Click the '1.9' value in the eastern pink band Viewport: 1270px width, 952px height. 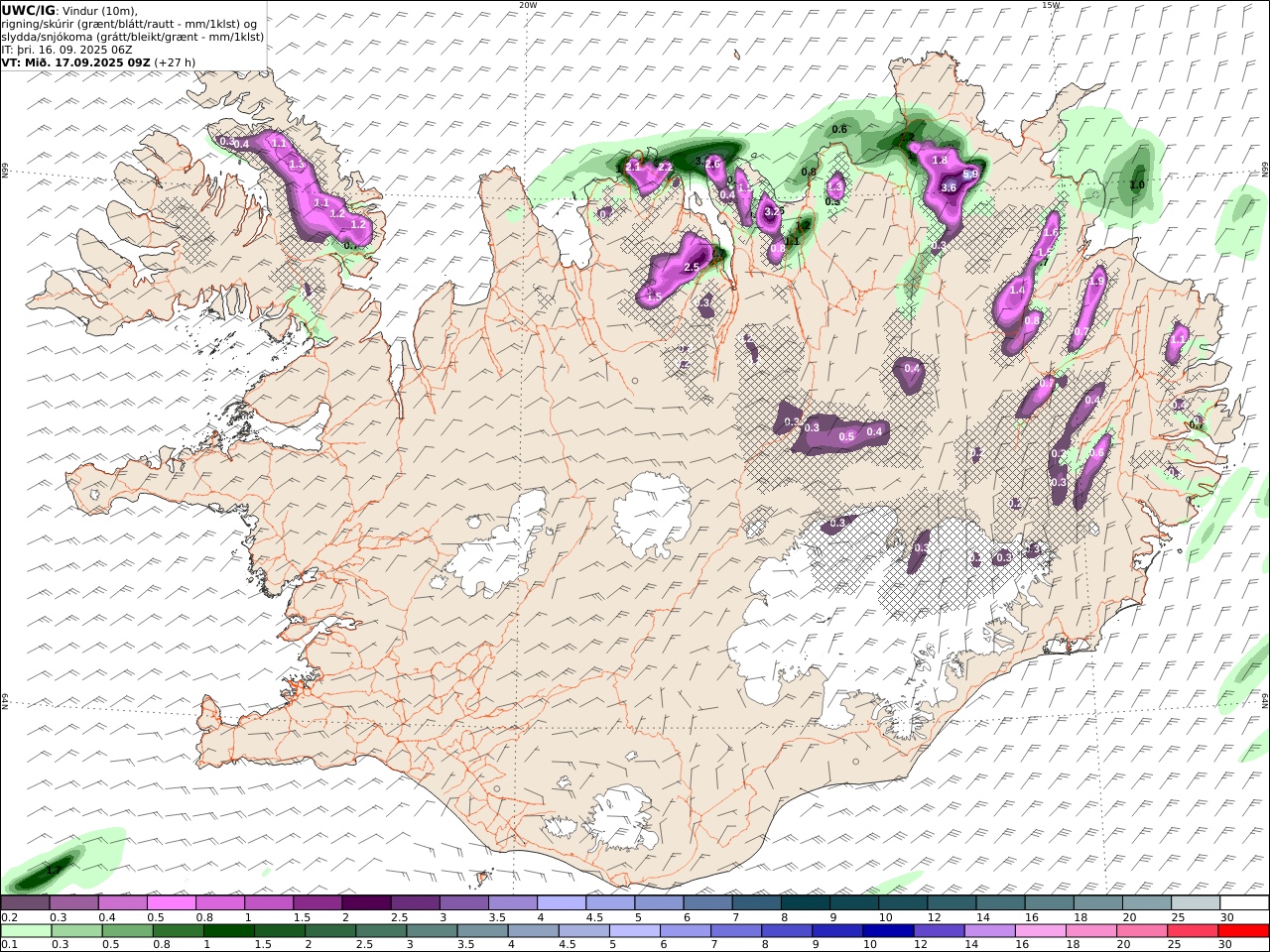pyautogui.click(x=1096, y=282)
